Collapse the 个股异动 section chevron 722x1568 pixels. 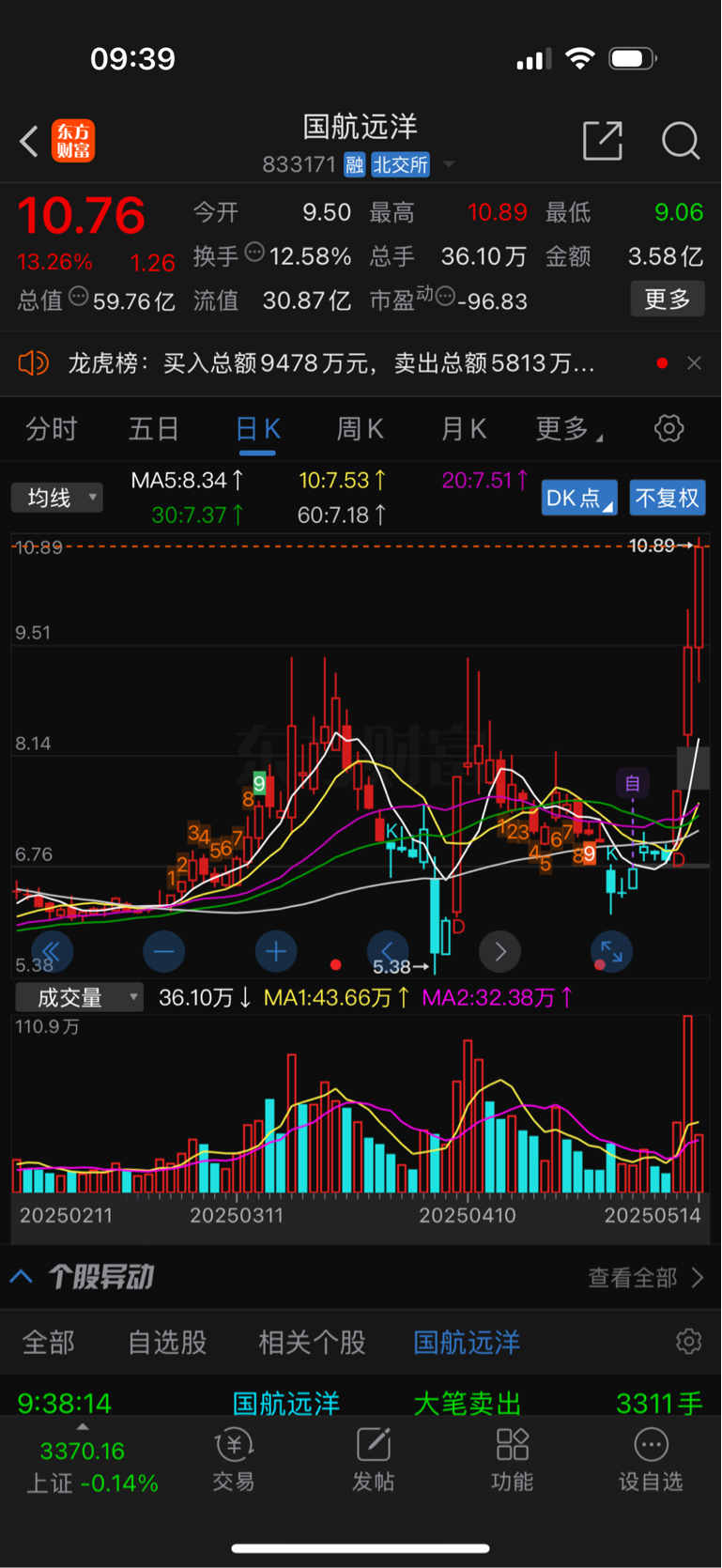(22, 1277)
